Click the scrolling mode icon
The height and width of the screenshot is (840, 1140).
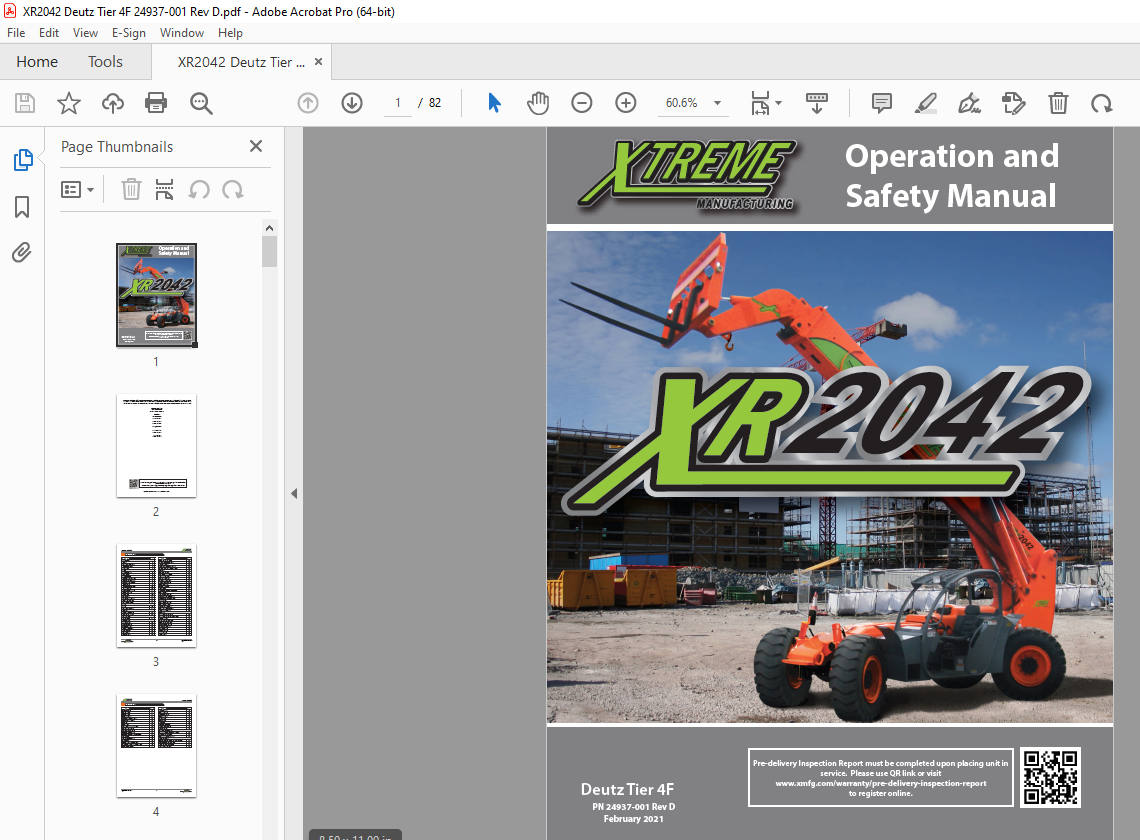pyautogui.click(x=816, y=103)
